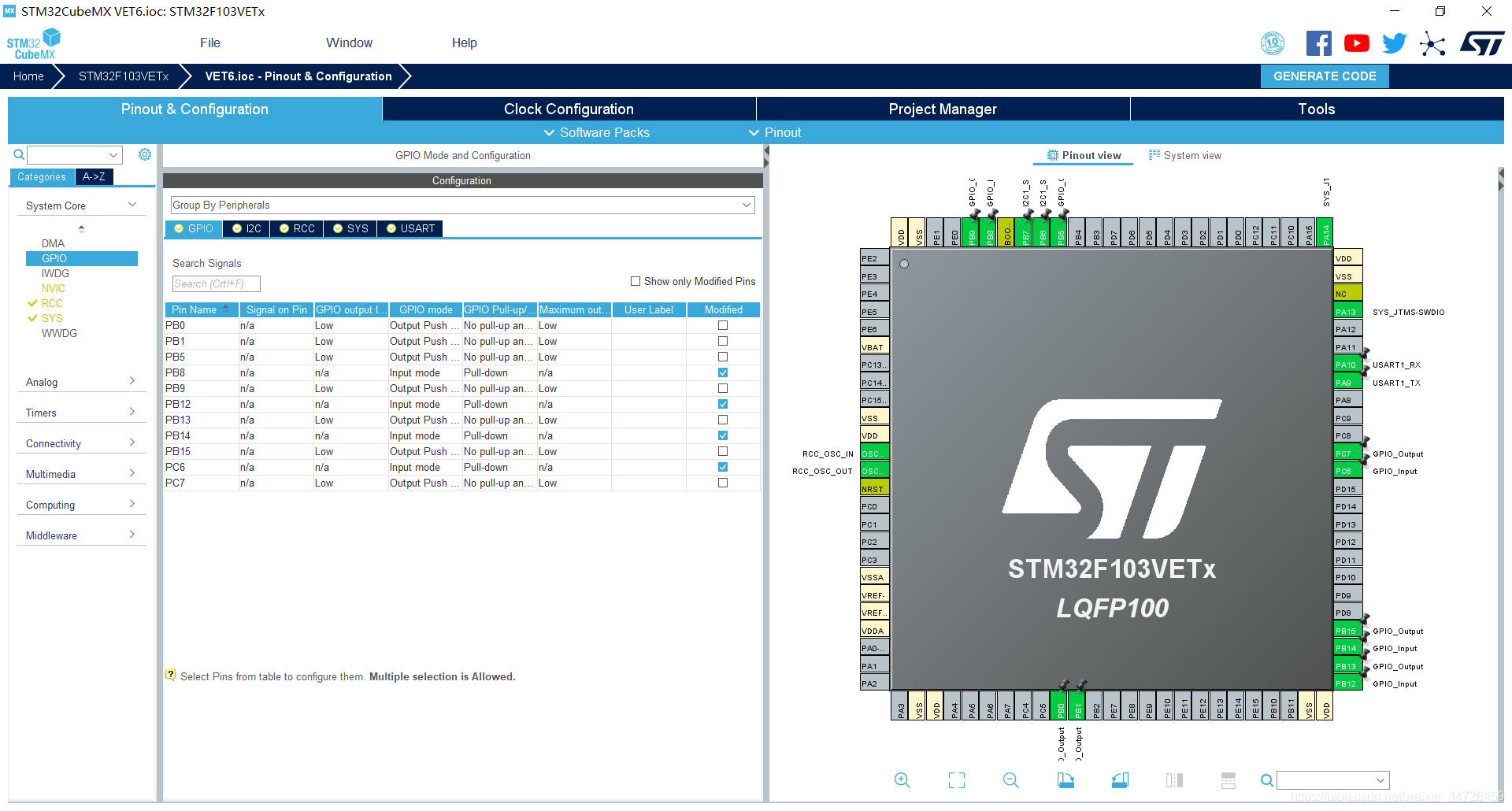Switch to the Tools tab
The height and width of the screenshot is (811, 1512).
[x=1317, y=109]
